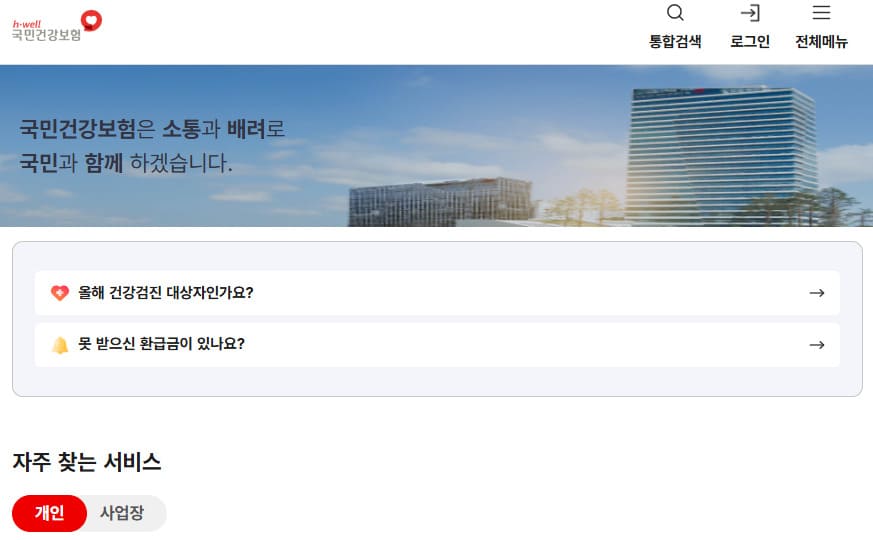Click the login arrow icon

click(x=749, y=13)
